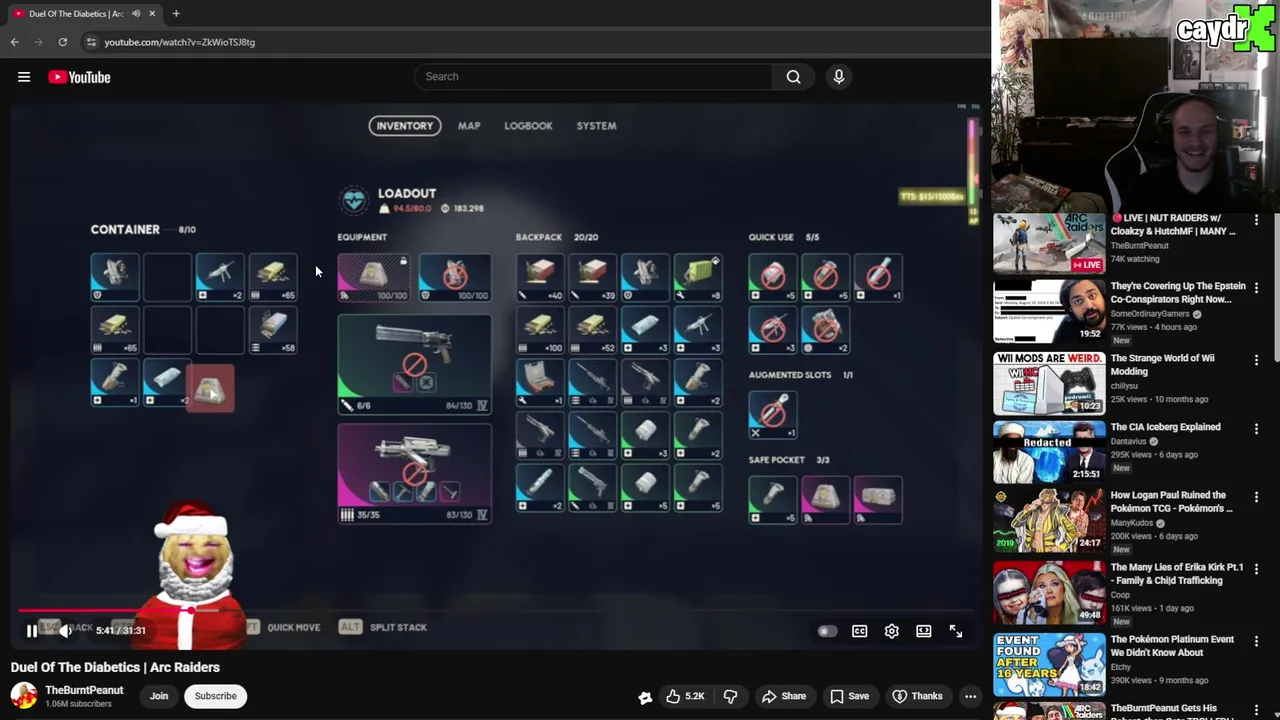Mute the video volume
Image resolution: width=1280 pixels, height=720 pixels.
click(x=65, y=631)
